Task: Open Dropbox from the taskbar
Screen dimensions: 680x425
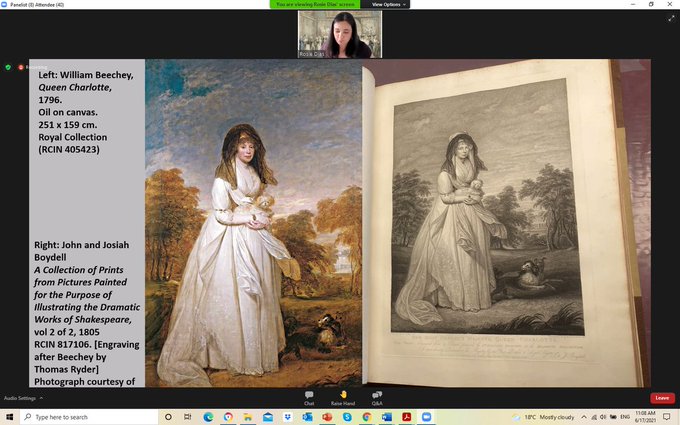Action: point(288,417)
